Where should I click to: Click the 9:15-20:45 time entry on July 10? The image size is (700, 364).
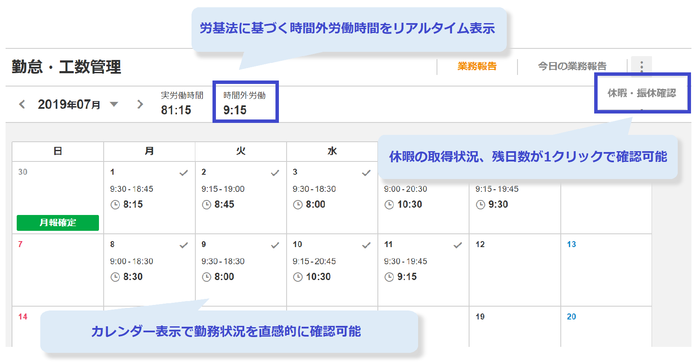(x=314, y=261)
